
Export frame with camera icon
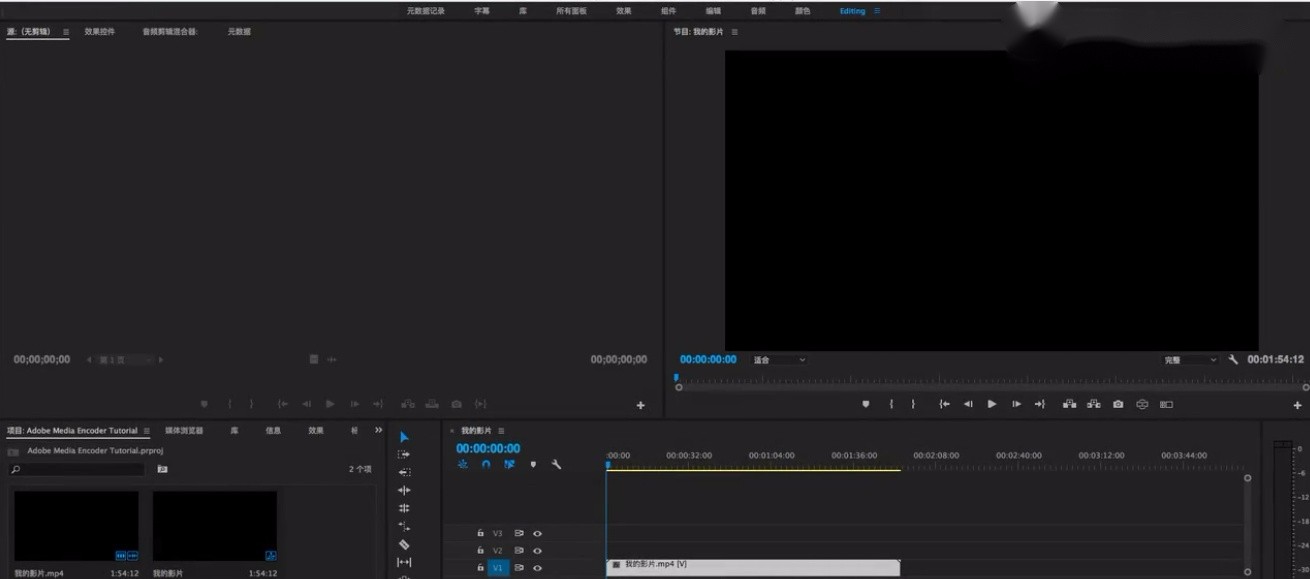1118,404
